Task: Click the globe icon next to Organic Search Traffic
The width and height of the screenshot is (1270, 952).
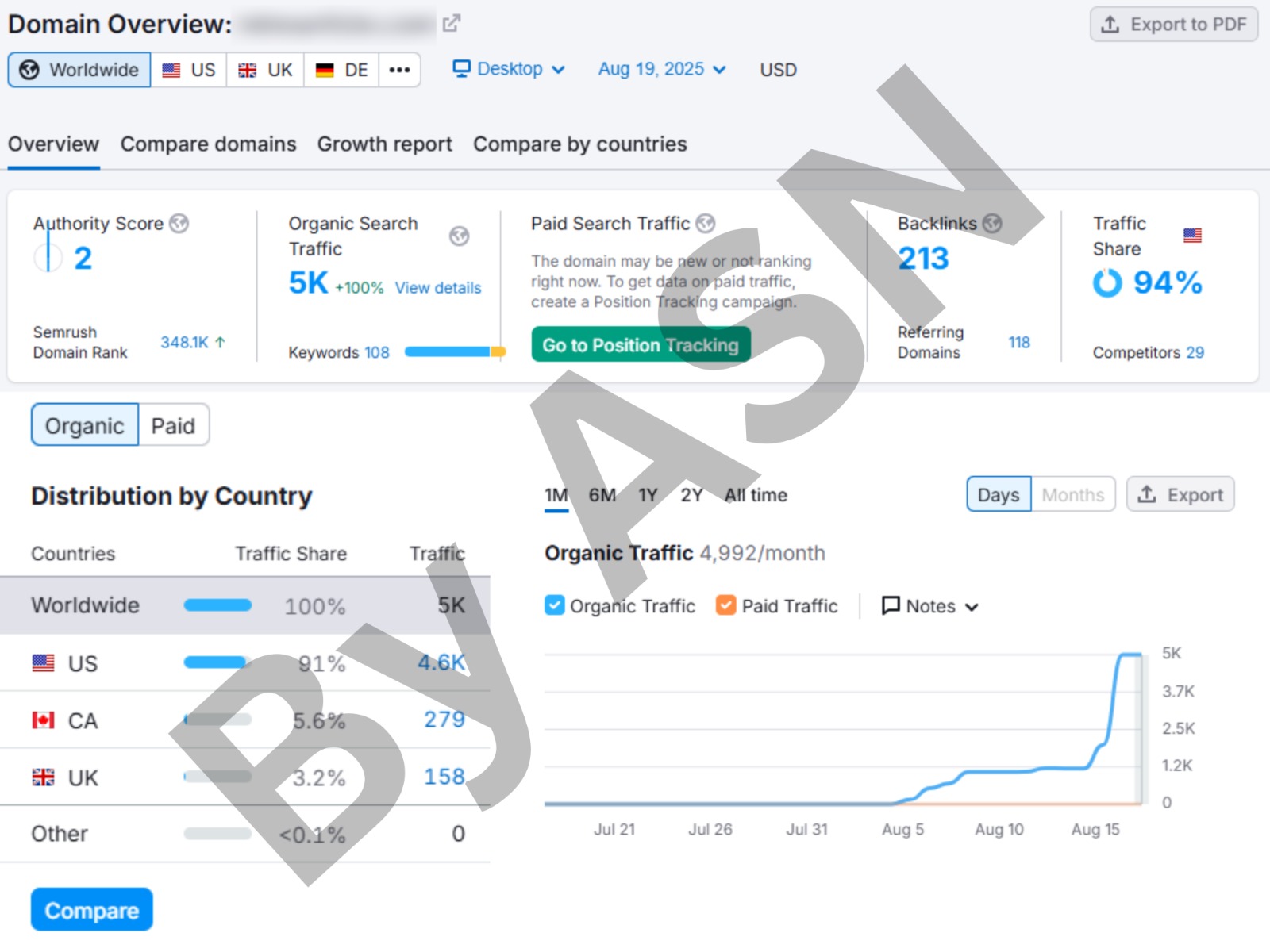Action: 459,236
